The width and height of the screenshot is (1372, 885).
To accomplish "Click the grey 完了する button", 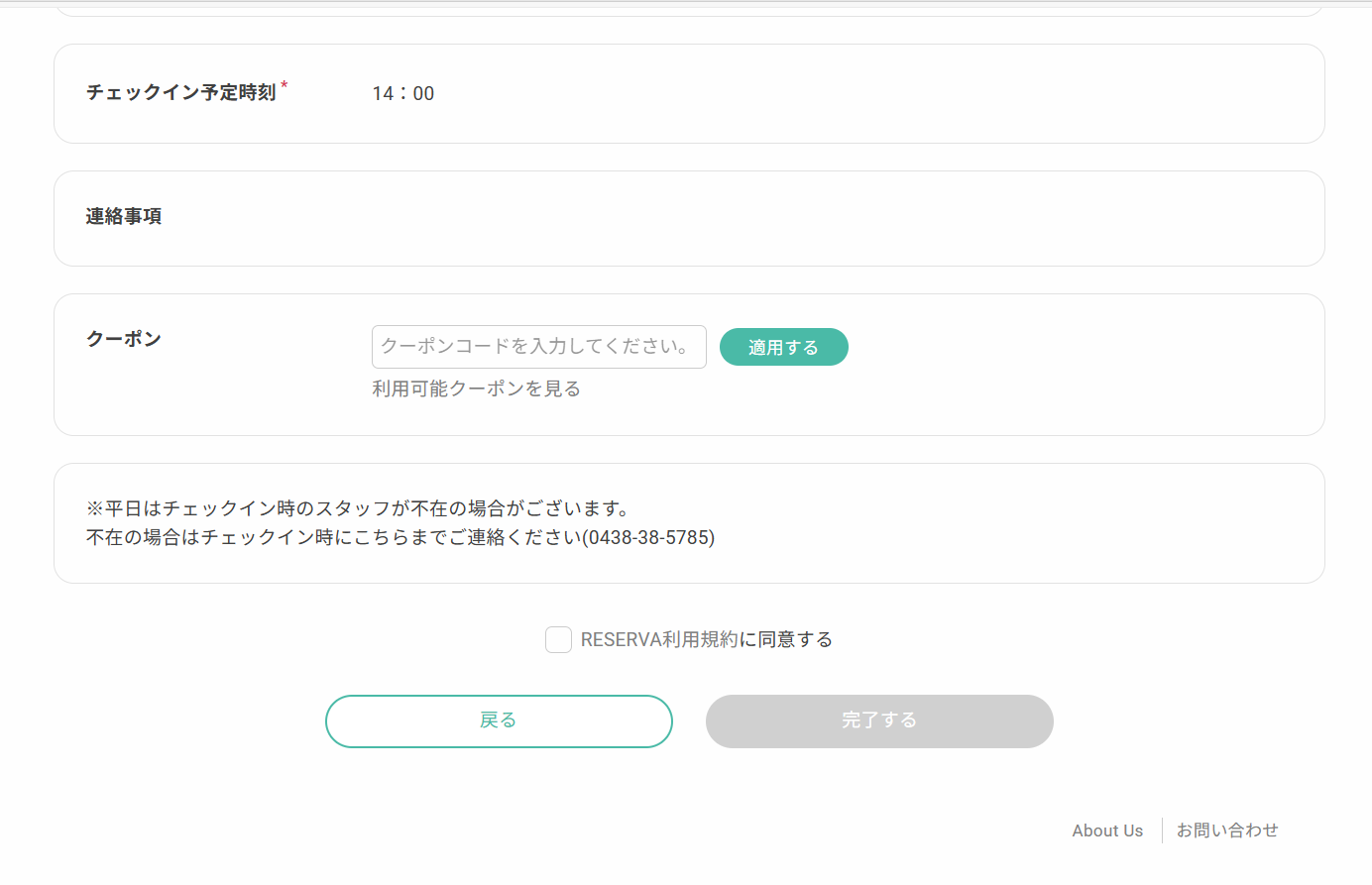I will pos(878,721).
